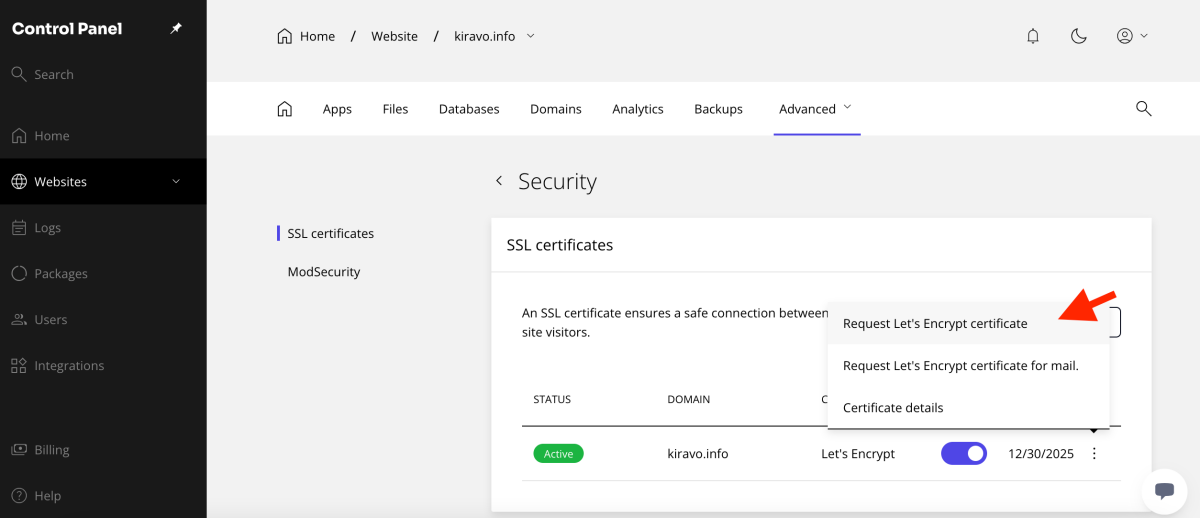The image size is (1200, 518).
Task: Switch to the Databases tab
Action: [x=469, y=109]
